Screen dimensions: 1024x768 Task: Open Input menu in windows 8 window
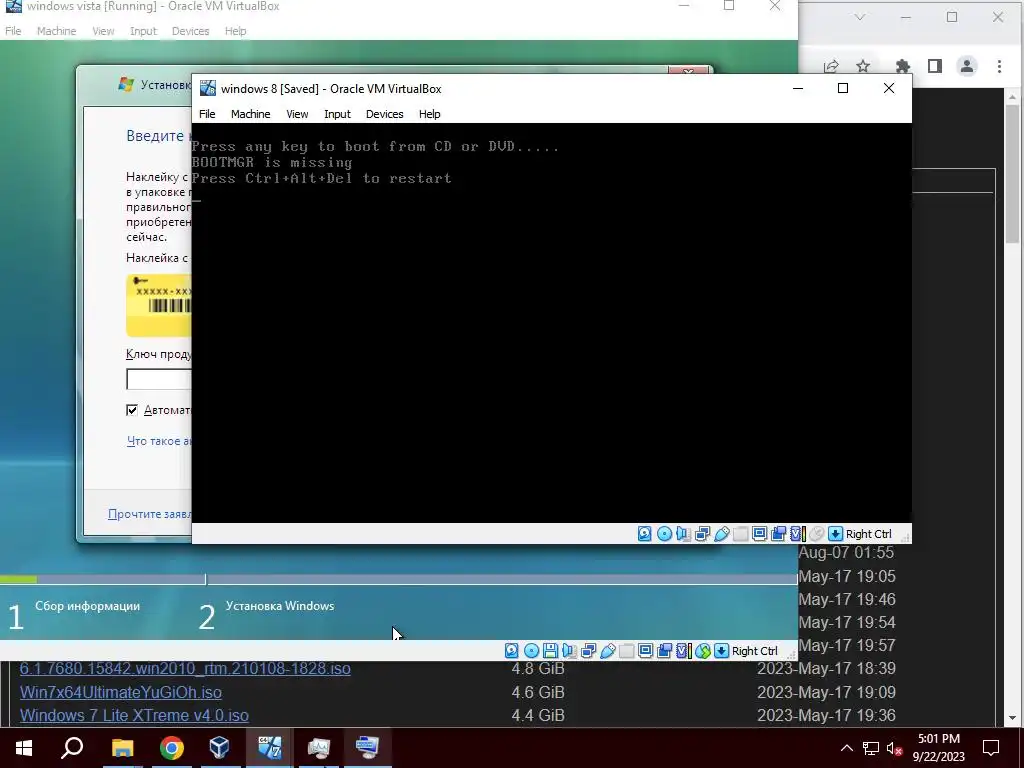337,114
